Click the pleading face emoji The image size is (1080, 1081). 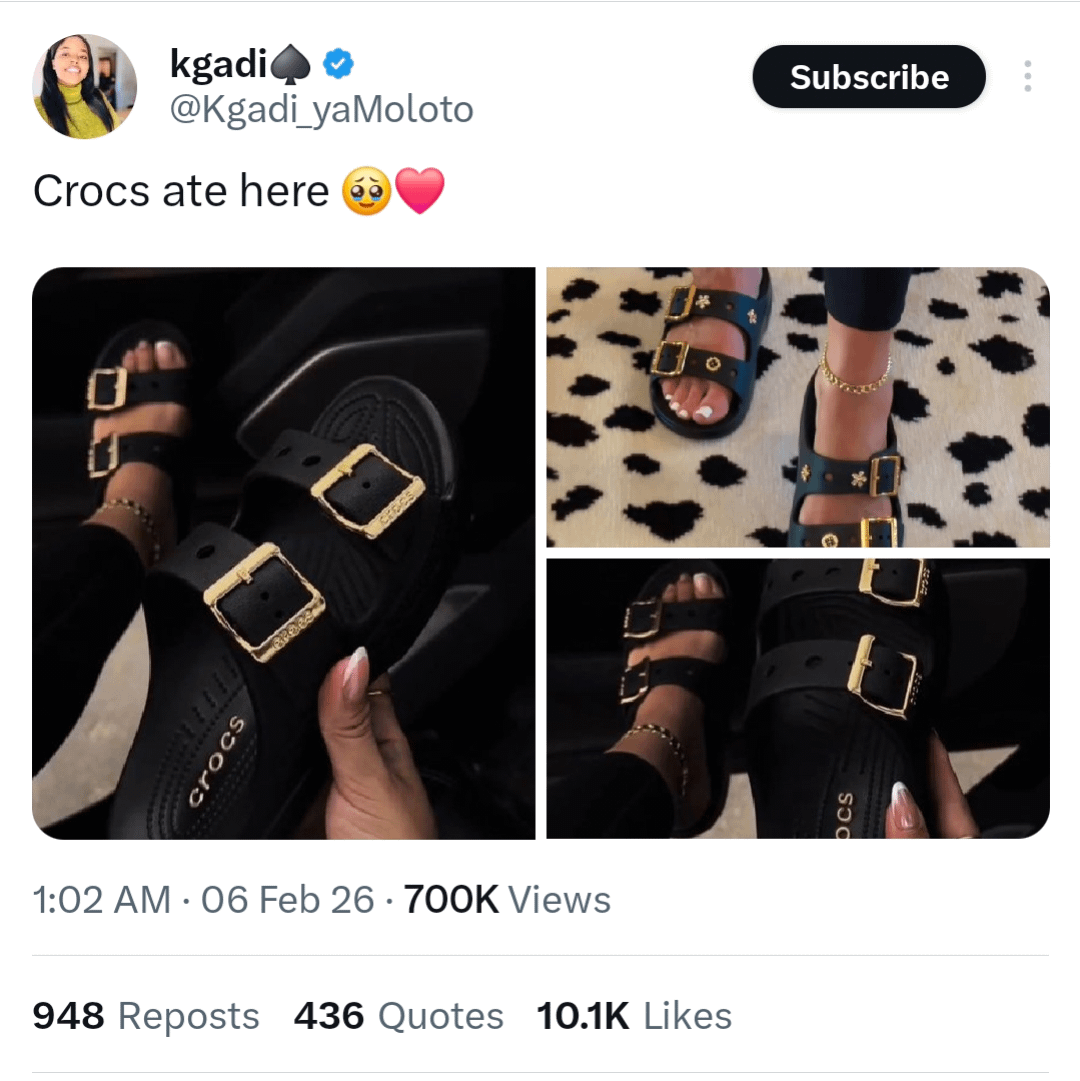pos(367,190)
